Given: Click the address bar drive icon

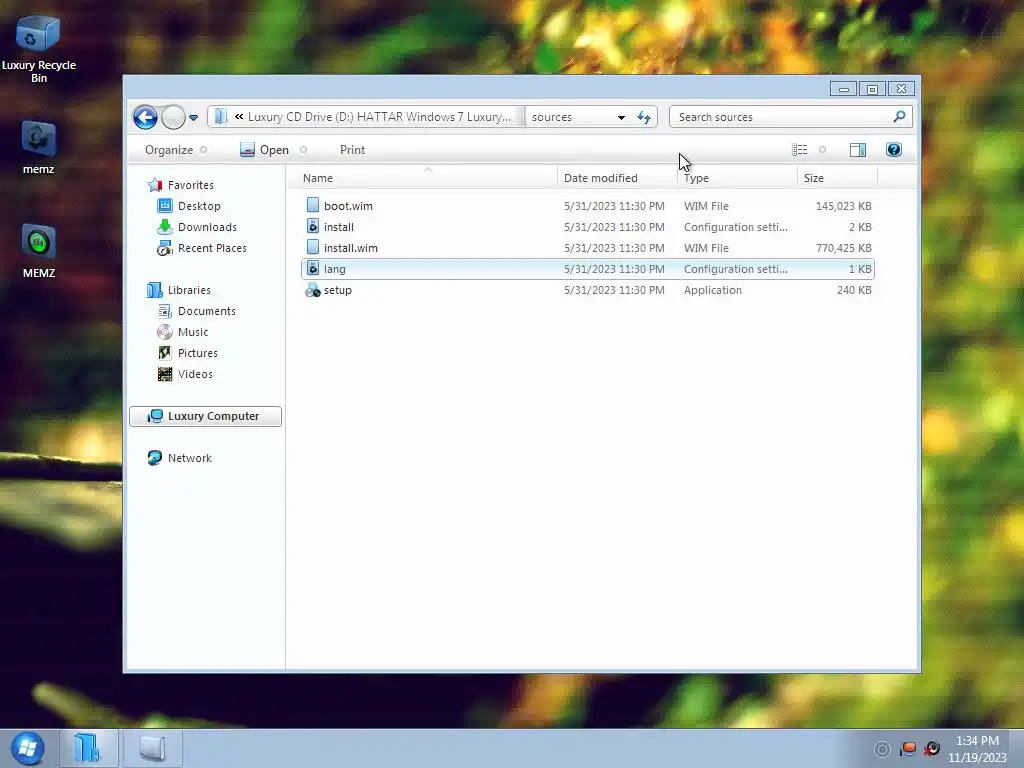Looking at the screenshot, I should (221, 117).
